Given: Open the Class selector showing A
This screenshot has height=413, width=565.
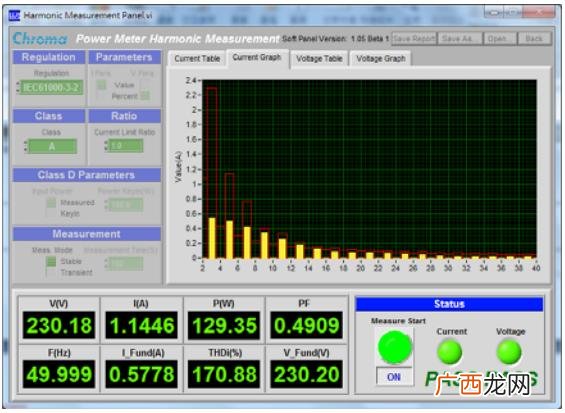Looking at the screenshot, I should (51, 146).
